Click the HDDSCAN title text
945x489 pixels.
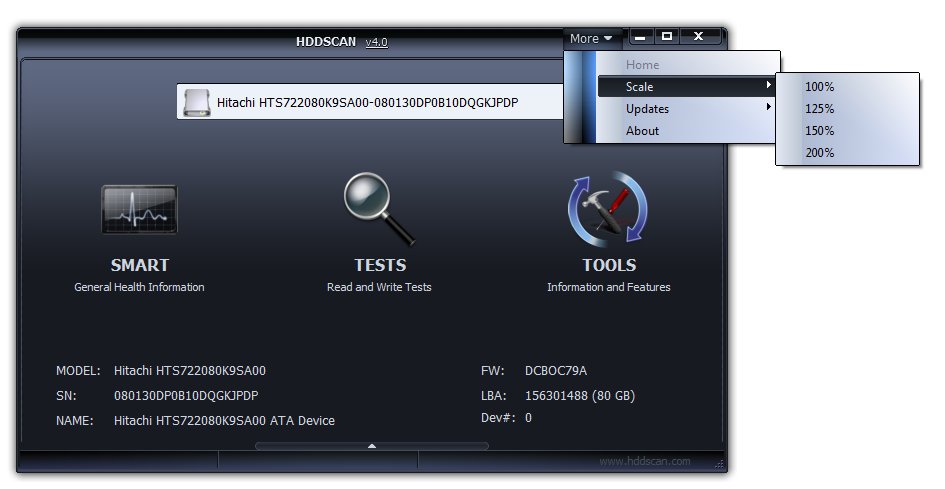[326, 42]
